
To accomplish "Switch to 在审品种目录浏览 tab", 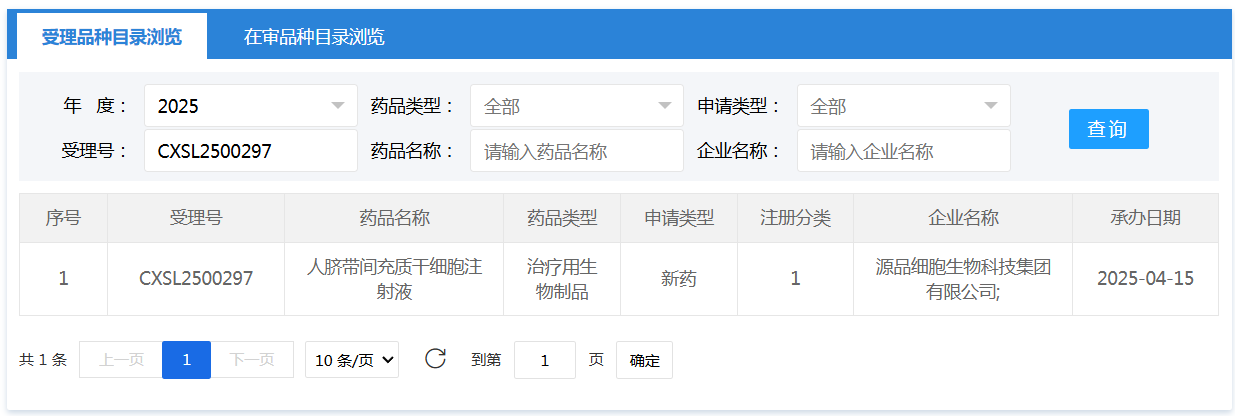I will point(314,37).
